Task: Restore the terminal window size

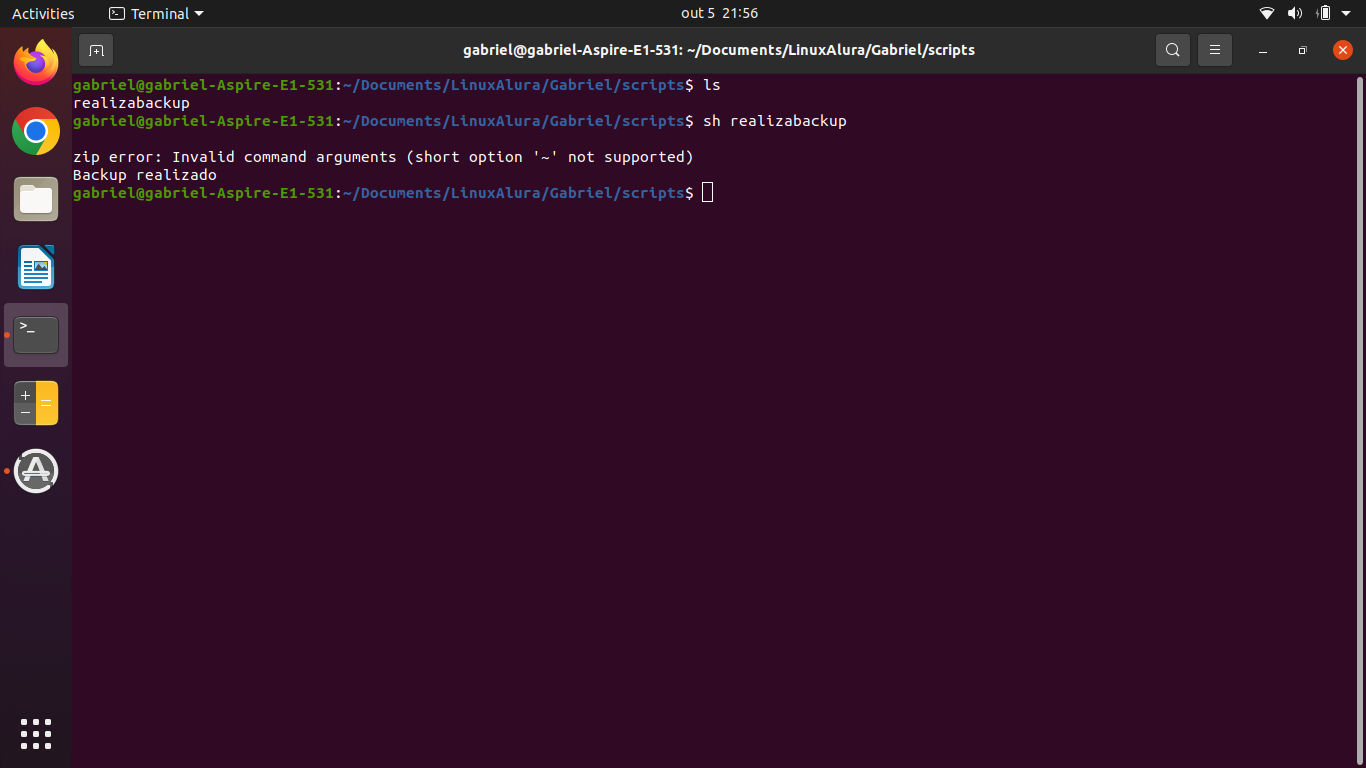Action: click(x=1302, y=50)
